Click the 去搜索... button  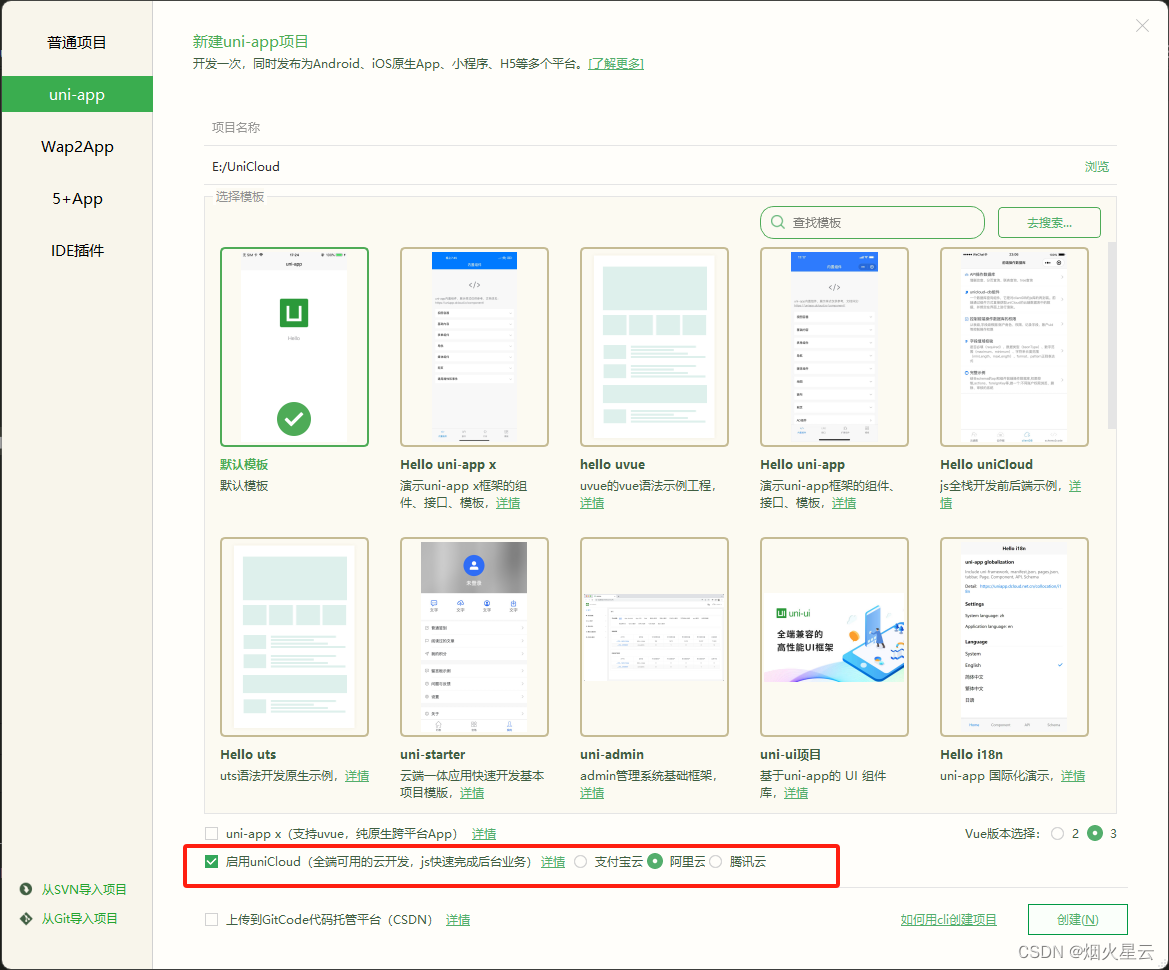(1049, 222)
